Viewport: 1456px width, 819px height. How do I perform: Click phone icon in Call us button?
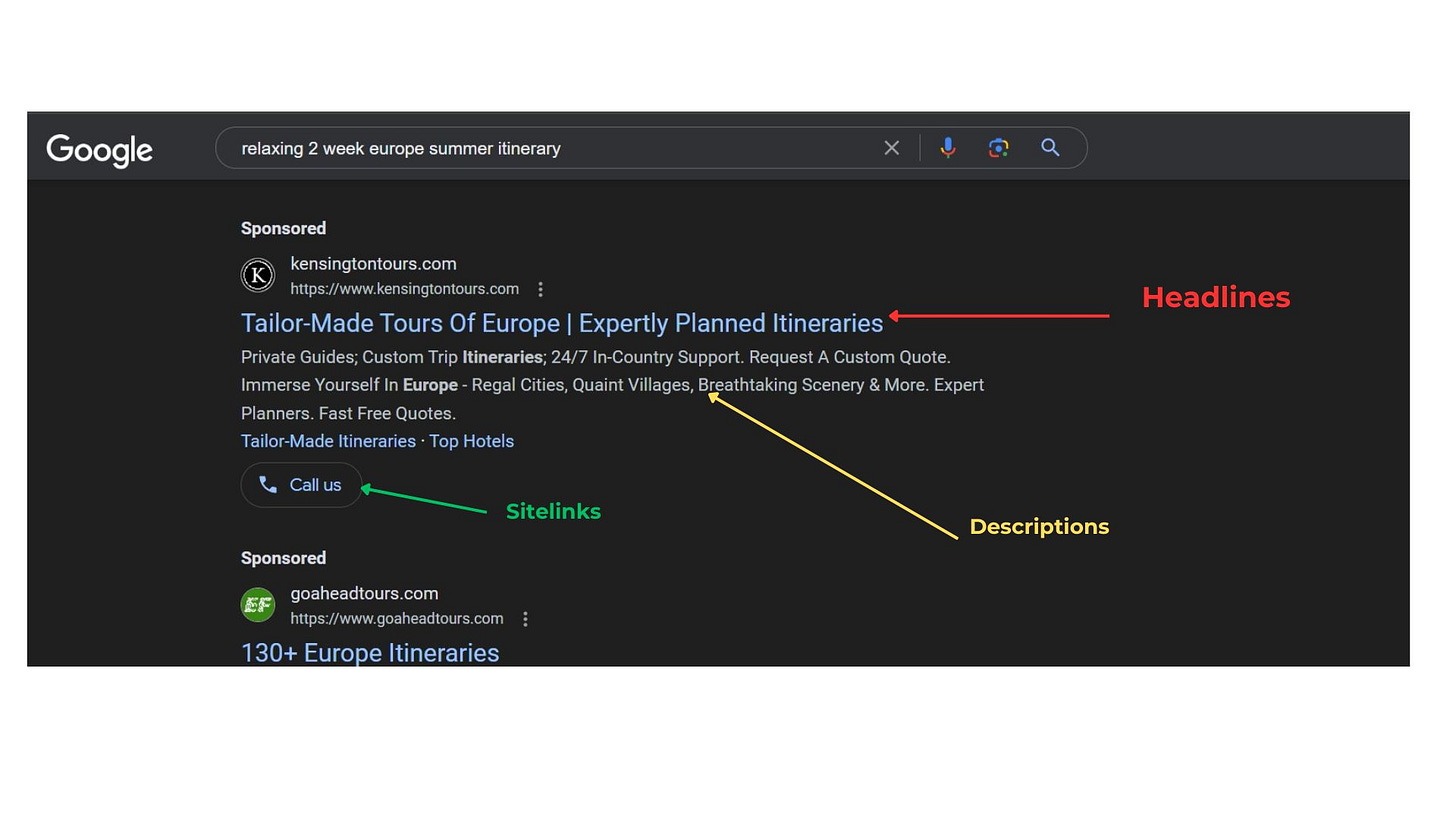pos(268,485)
